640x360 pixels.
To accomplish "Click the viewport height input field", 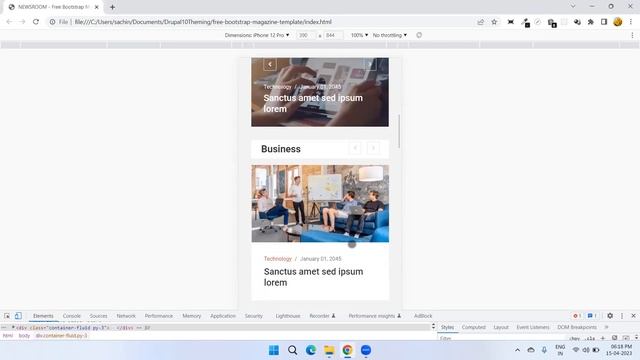I will pyautogui.click(x=333, y=35).
